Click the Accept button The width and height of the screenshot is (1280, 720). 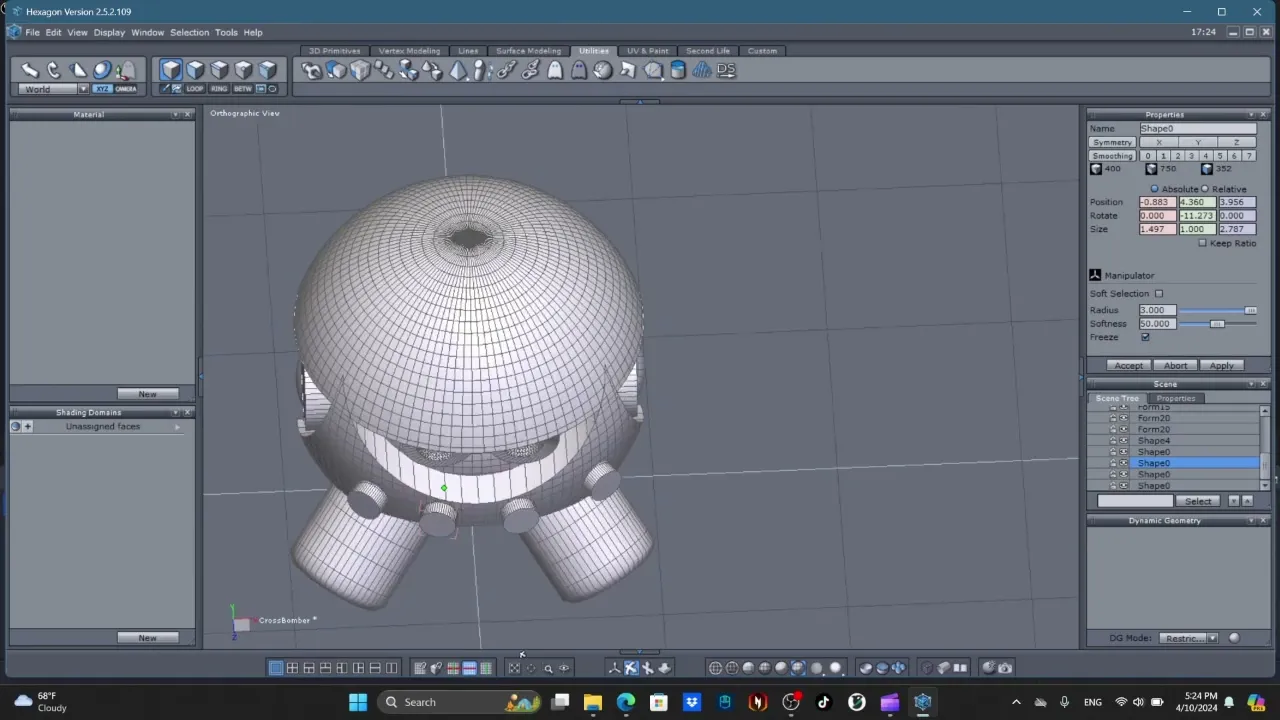pos(1128,366)
